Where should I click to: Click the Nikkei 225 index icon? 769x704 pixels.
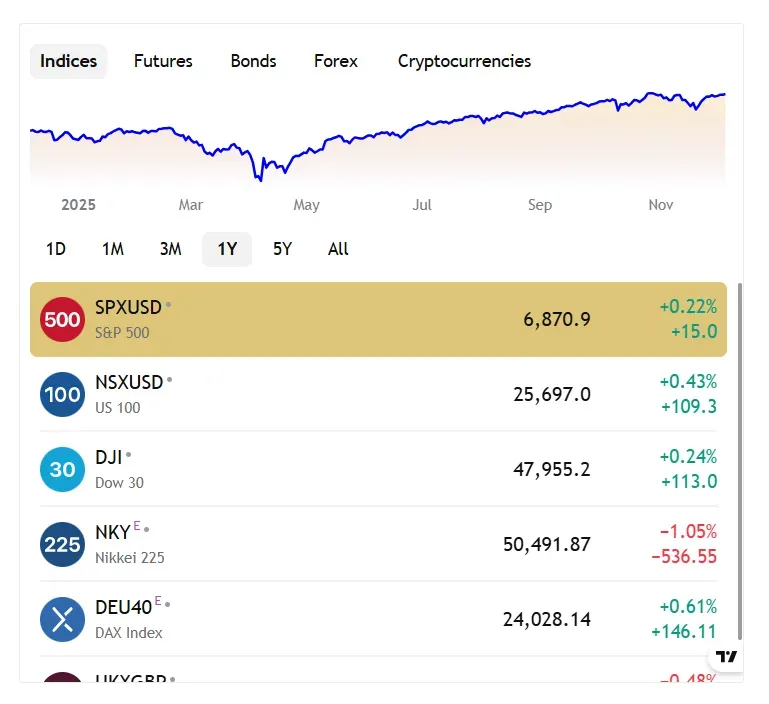(62, 545)
